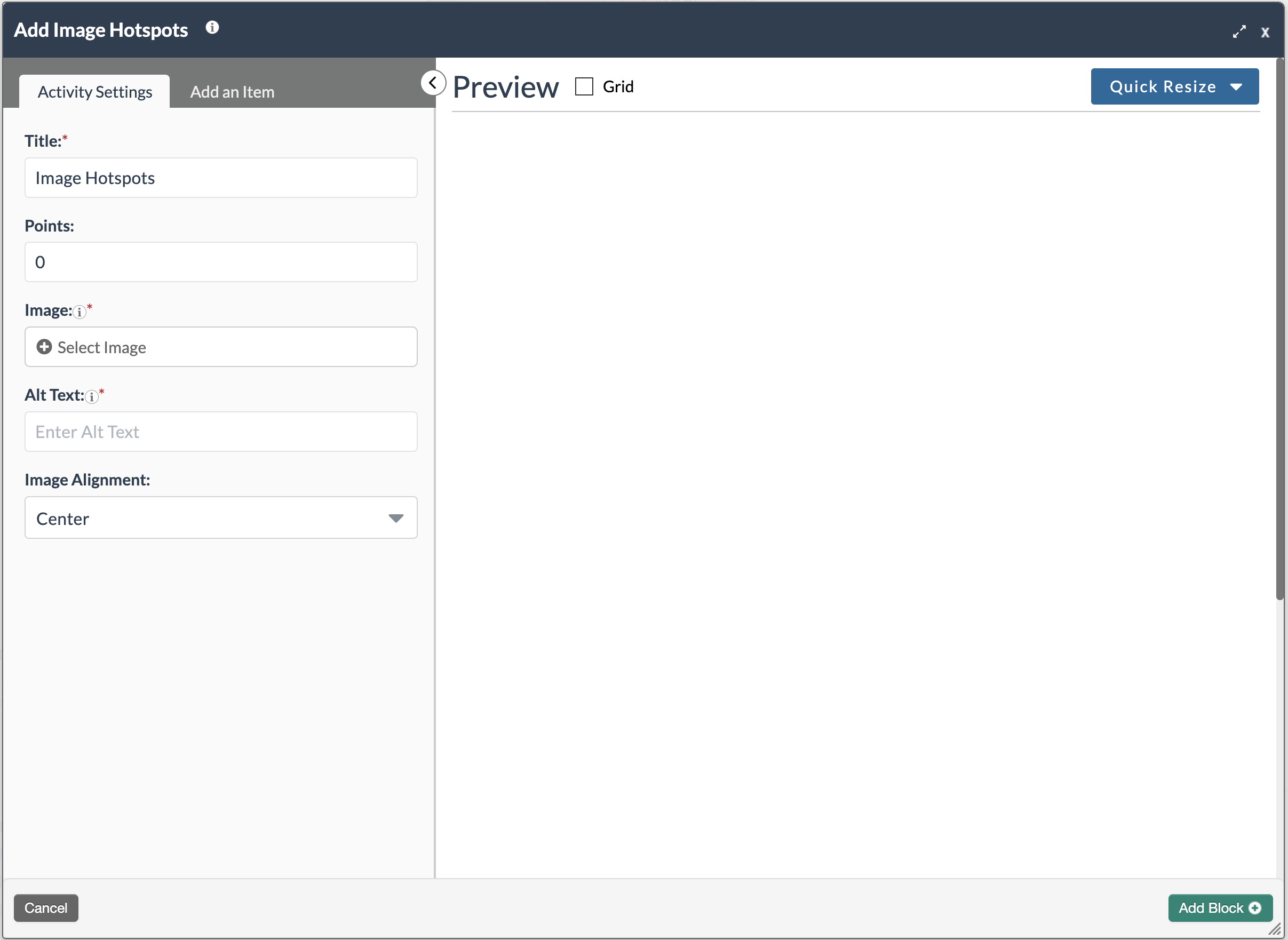The width and height of the screenshot is (1288, 940).
Task: Click the expand to fullscreen arrows icon
Action: coord(1238,32)
